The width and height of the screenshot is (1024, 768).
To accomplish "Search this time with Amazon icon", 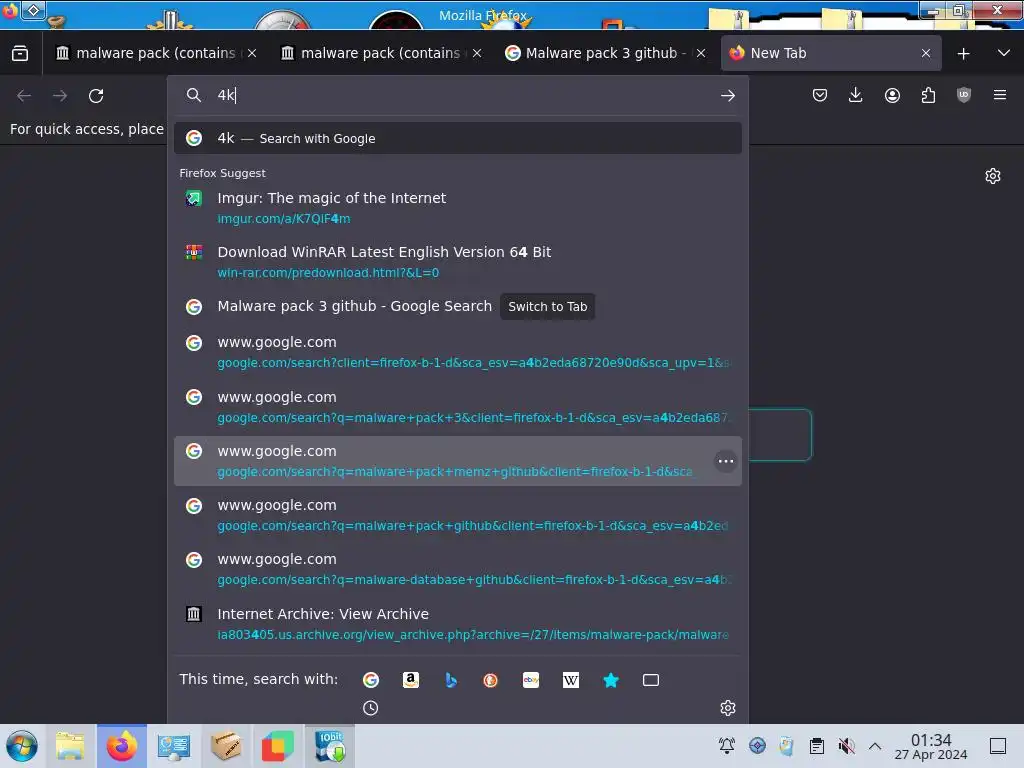I will 411,680.
